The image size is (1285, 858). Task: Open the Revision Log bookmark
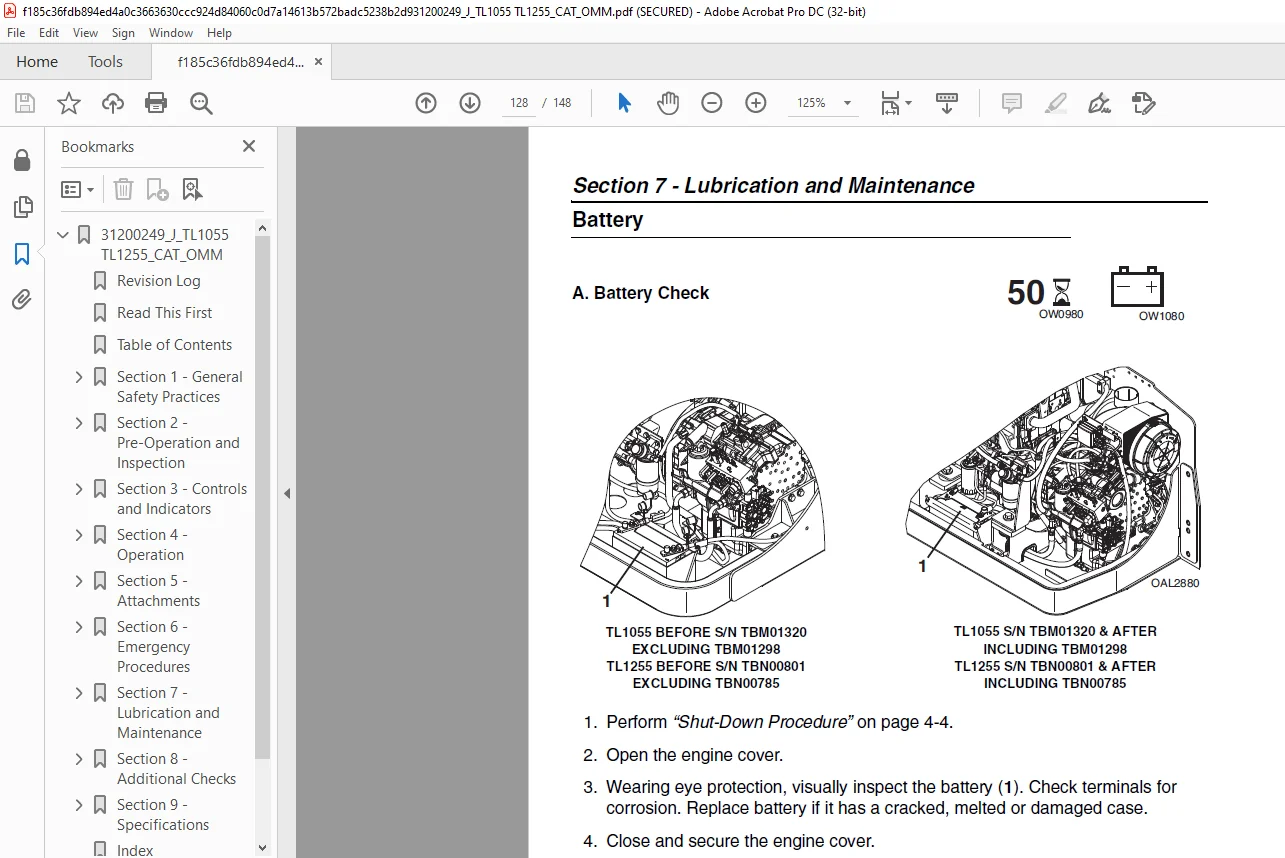pyautogui.click(x=158, y=281)
